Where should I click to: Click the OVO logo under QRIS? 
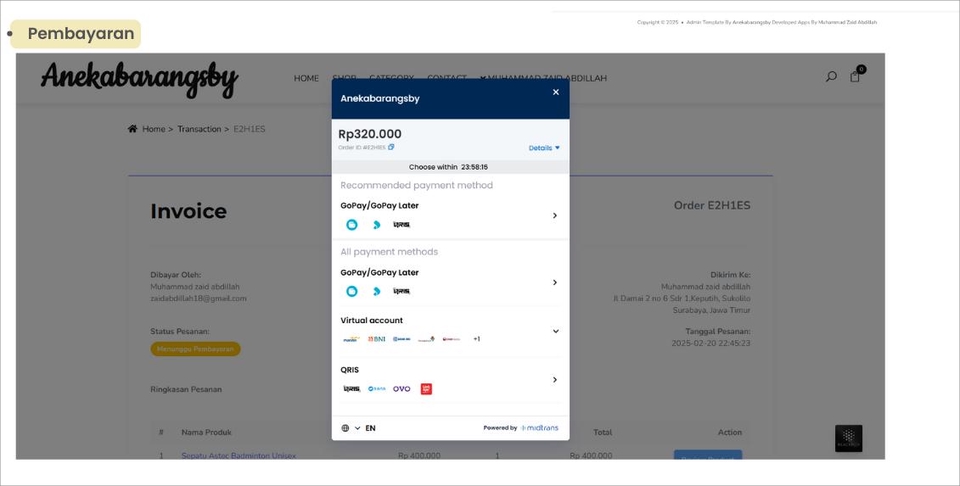(401, 389)
